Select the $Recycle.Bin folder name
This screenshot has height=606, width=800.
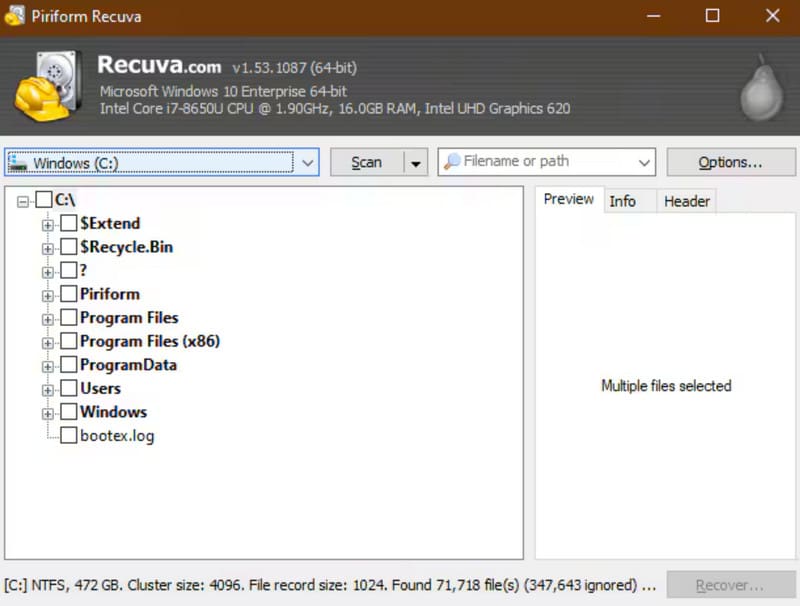coord(127,247)
